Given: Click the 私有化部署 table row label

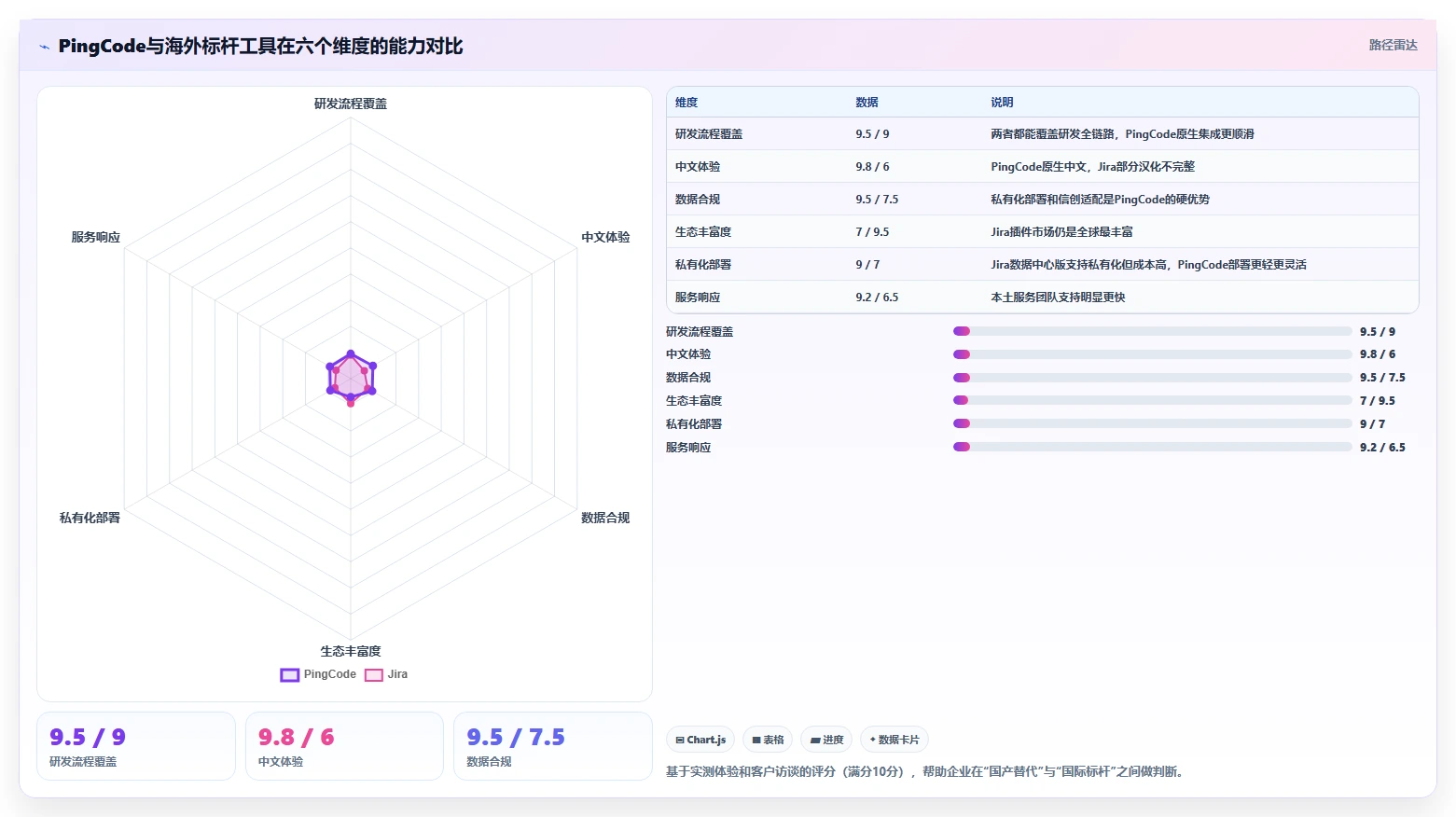Looking at the screenshot, I should click(703, 265).
